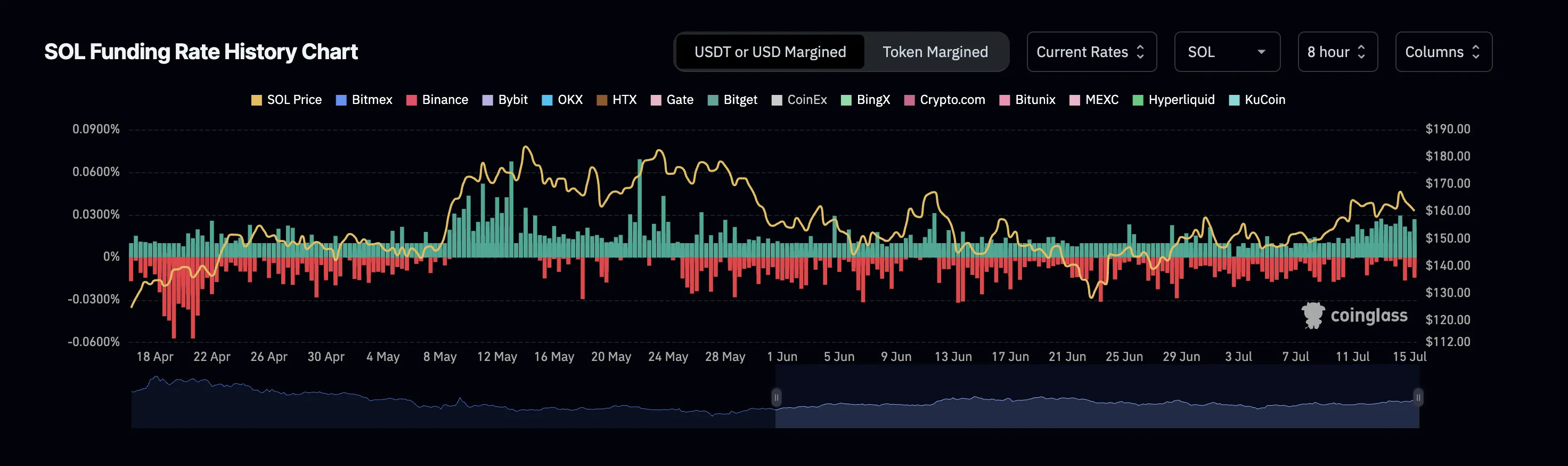Hide the Hyperliquid series from the chart

click(1180, 100)
